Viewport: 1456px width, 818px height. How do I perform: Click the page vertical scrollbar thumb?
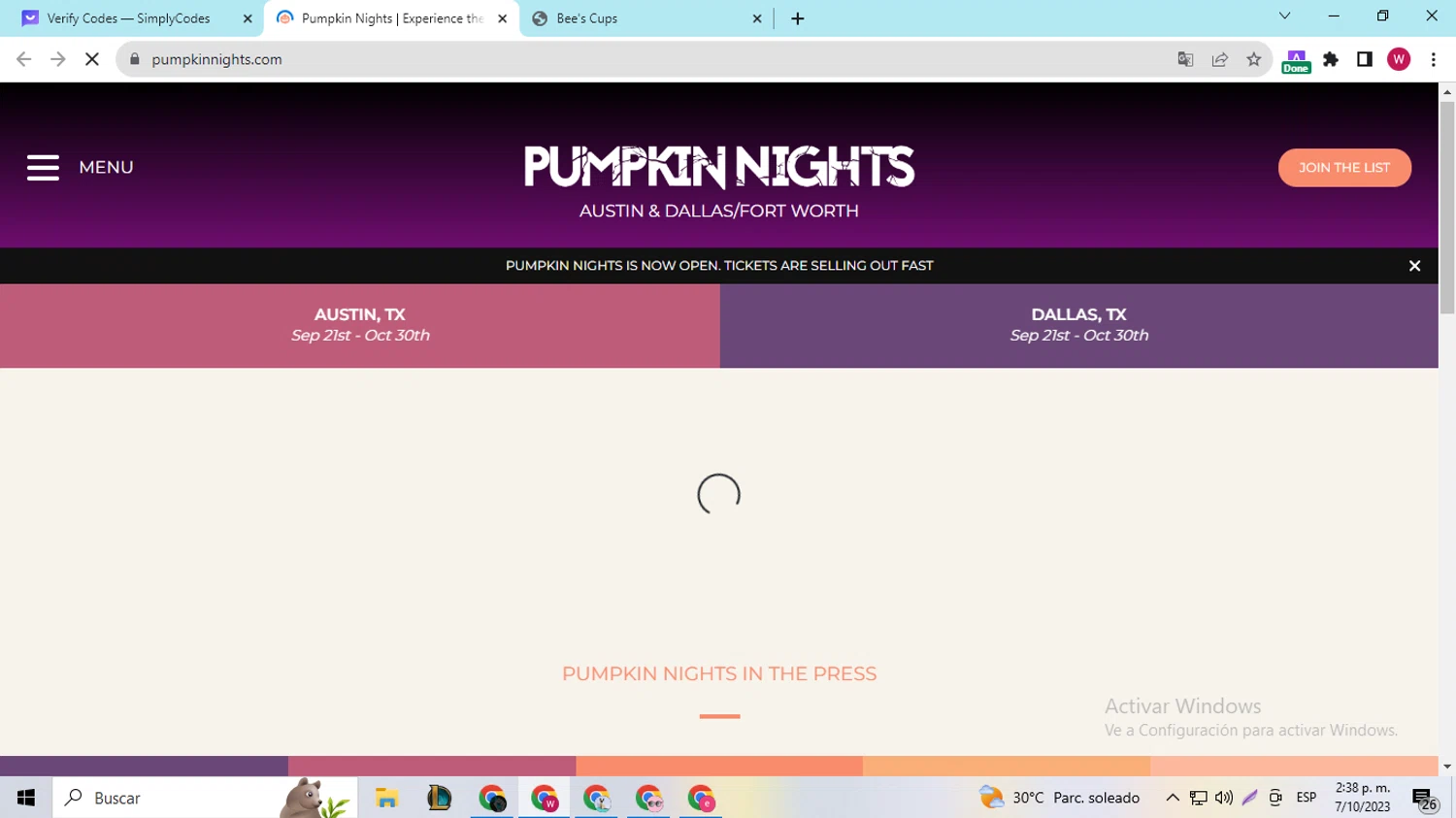(1447, 207)
